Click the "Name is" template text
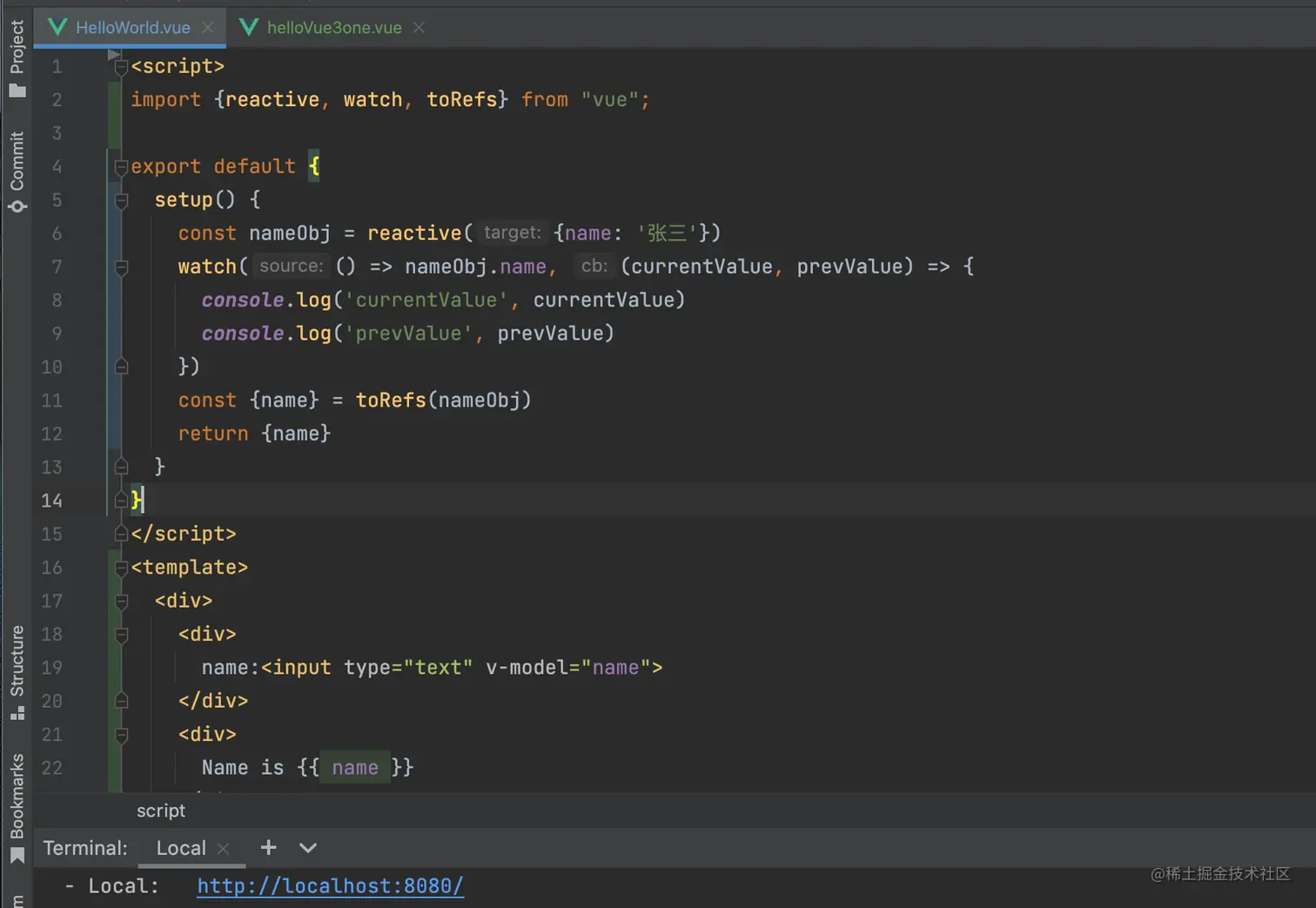This screenshot has width=1316, height=908. tap(243, 768)
